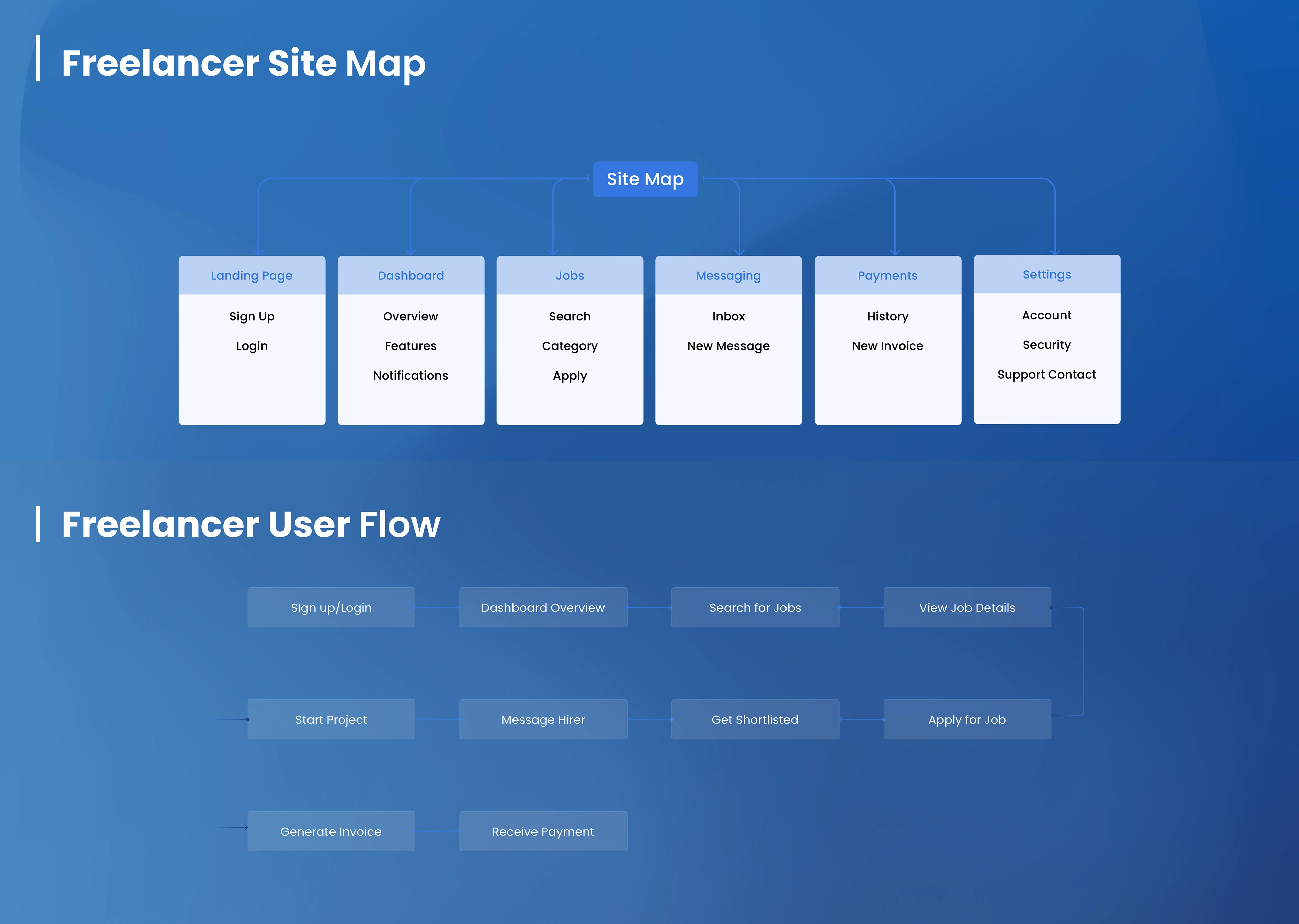1299x924 pixels.
Task: Select the Sign up/Login flow step
Action: (x=332, y=607)
